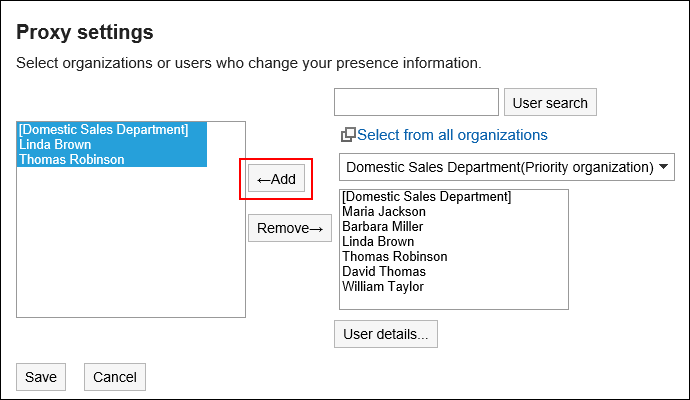Save the proxy settings
Screen dimensions: 690x400
coord(41,377)
